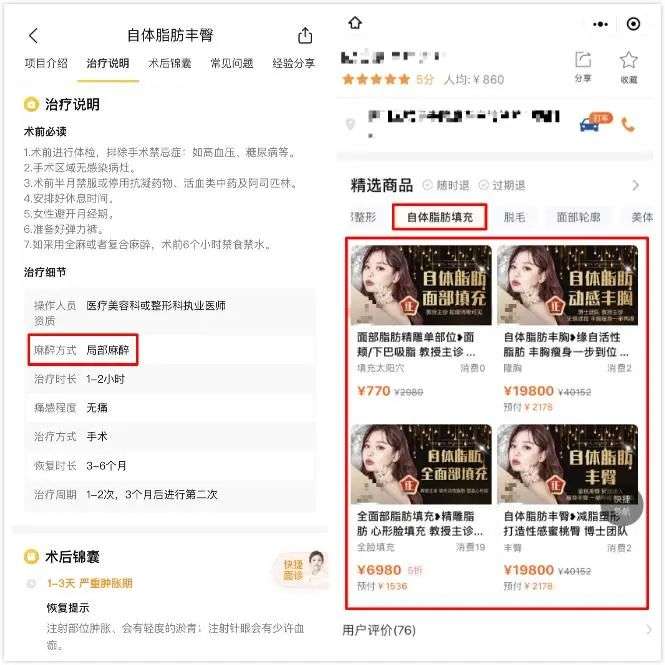
Task: Switch to the 常见问题 tab
Action: pos(232,64)
